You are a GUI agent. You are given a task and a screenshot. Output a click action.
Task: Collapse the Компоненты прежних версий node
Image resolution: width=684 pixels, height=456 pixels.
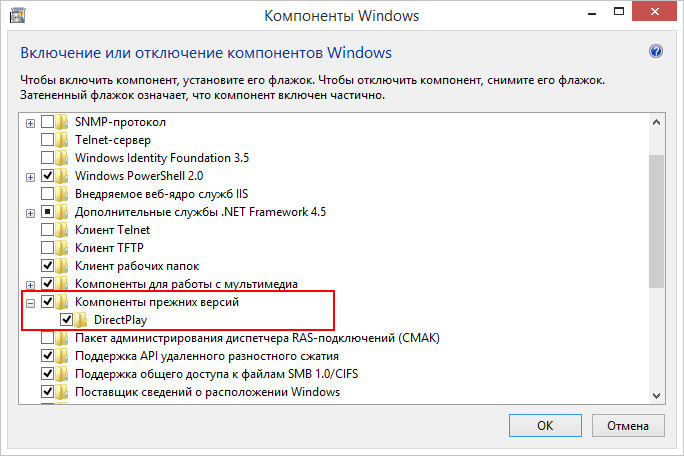[30, 303]
